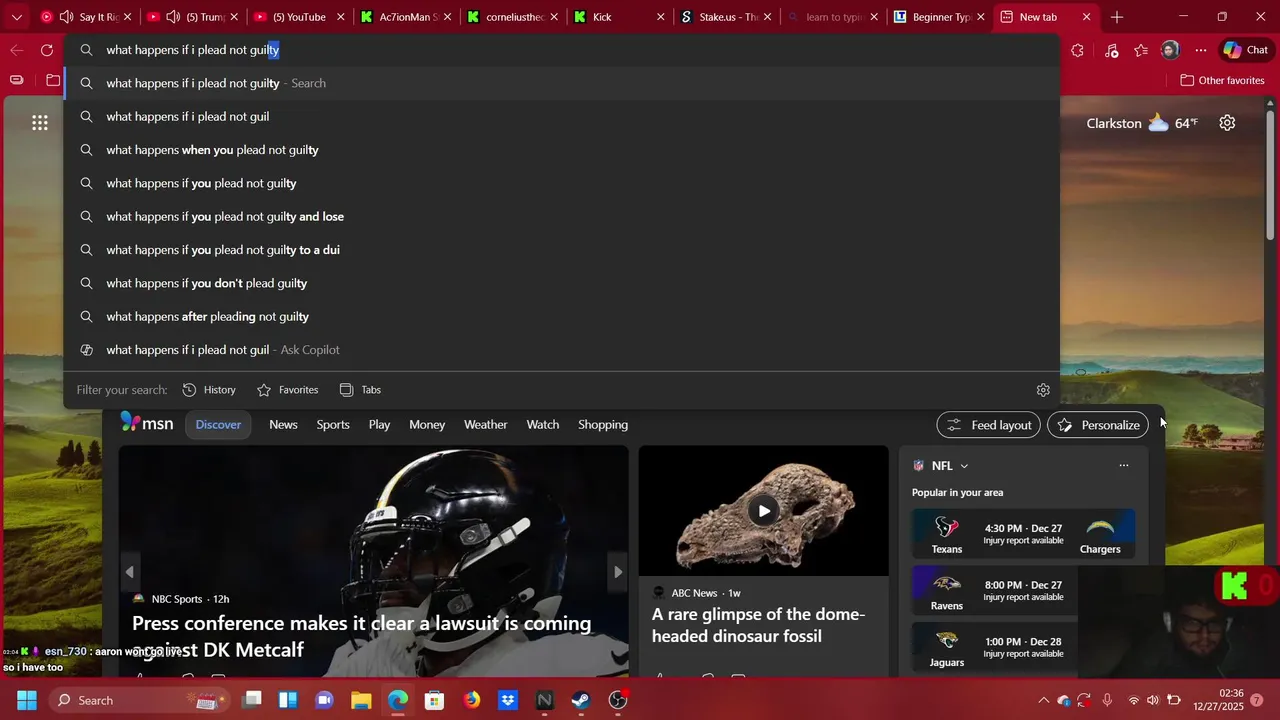Open the browser profile avatar

[x=1170, y=50]
